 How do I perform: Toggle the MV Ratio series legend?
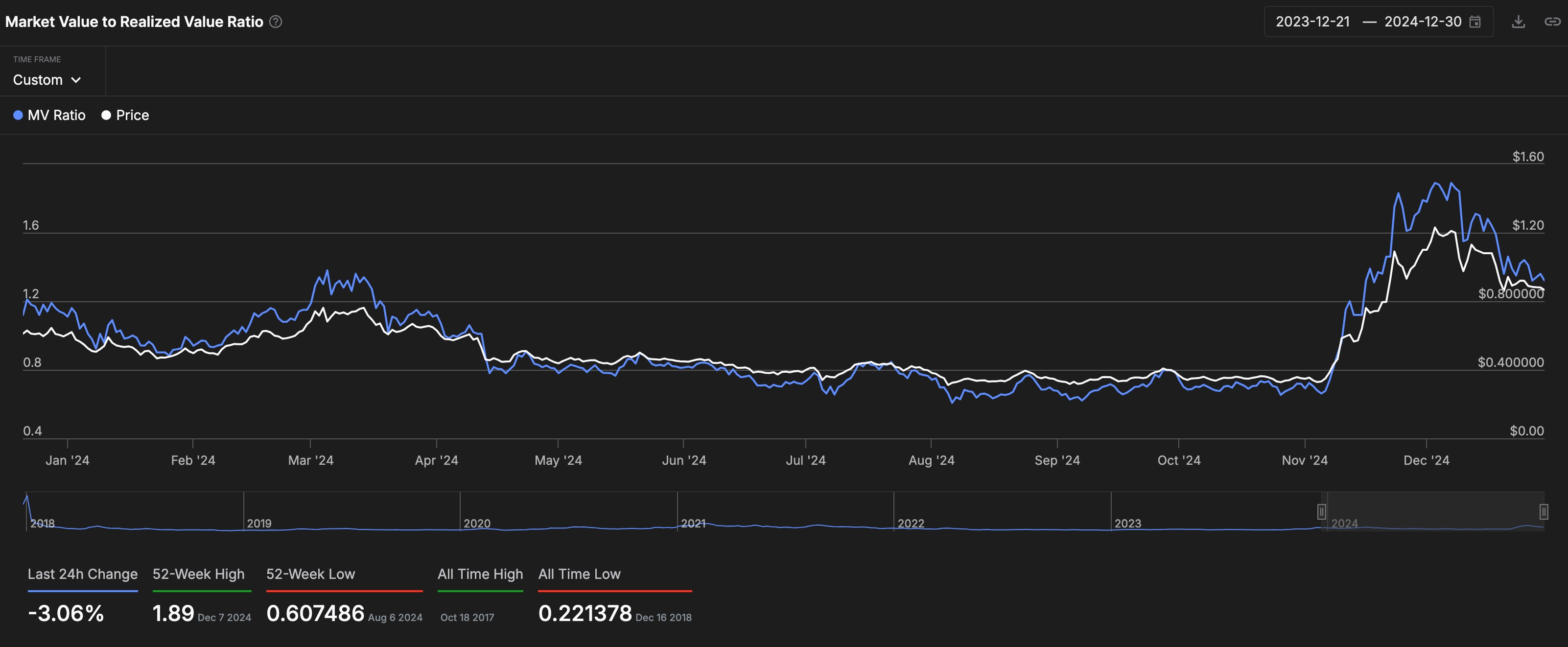[56, 115]
